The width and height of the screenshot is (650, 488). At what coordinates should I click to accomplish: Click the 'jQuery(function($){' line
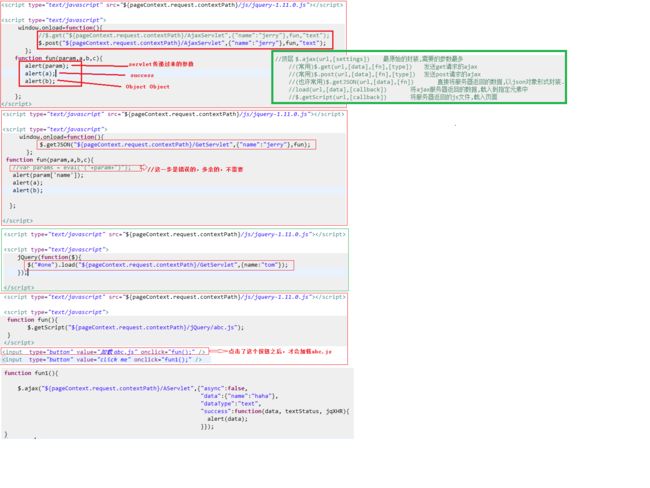click(x=49, y=257)
